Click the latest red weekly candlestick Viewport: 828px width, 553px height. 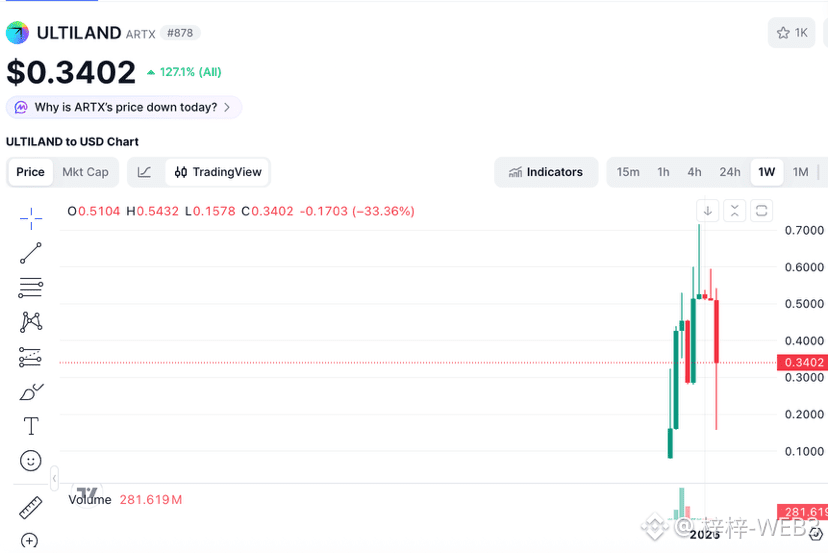click(717, 331)
